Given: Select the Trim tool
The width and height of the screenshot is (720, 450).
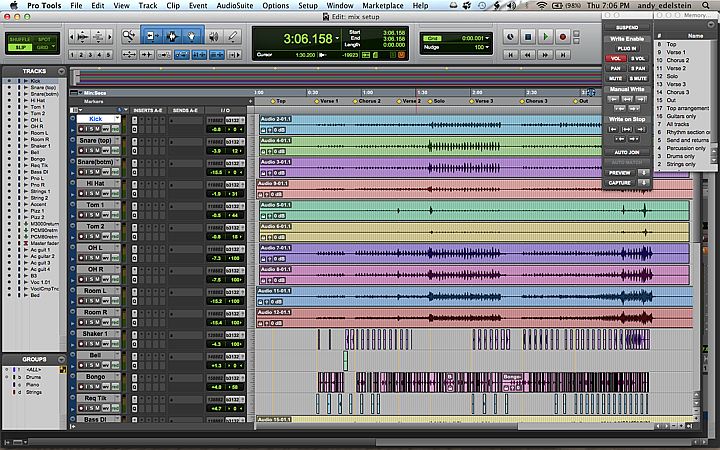Looking at the screenshot, I should pos(151,36).
